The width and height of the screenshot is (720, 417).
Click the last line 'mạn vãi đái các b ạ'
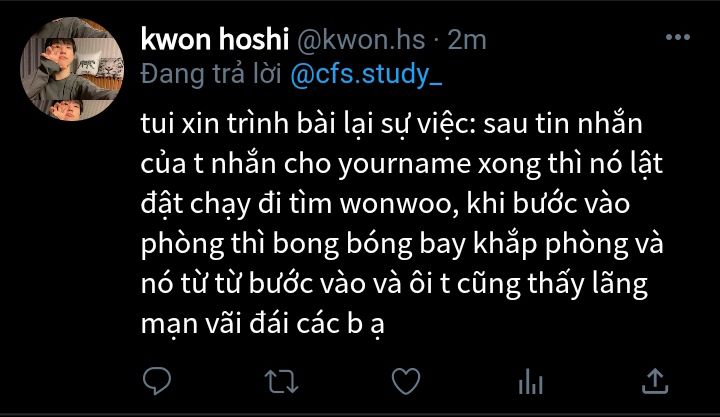click(262, 323)
